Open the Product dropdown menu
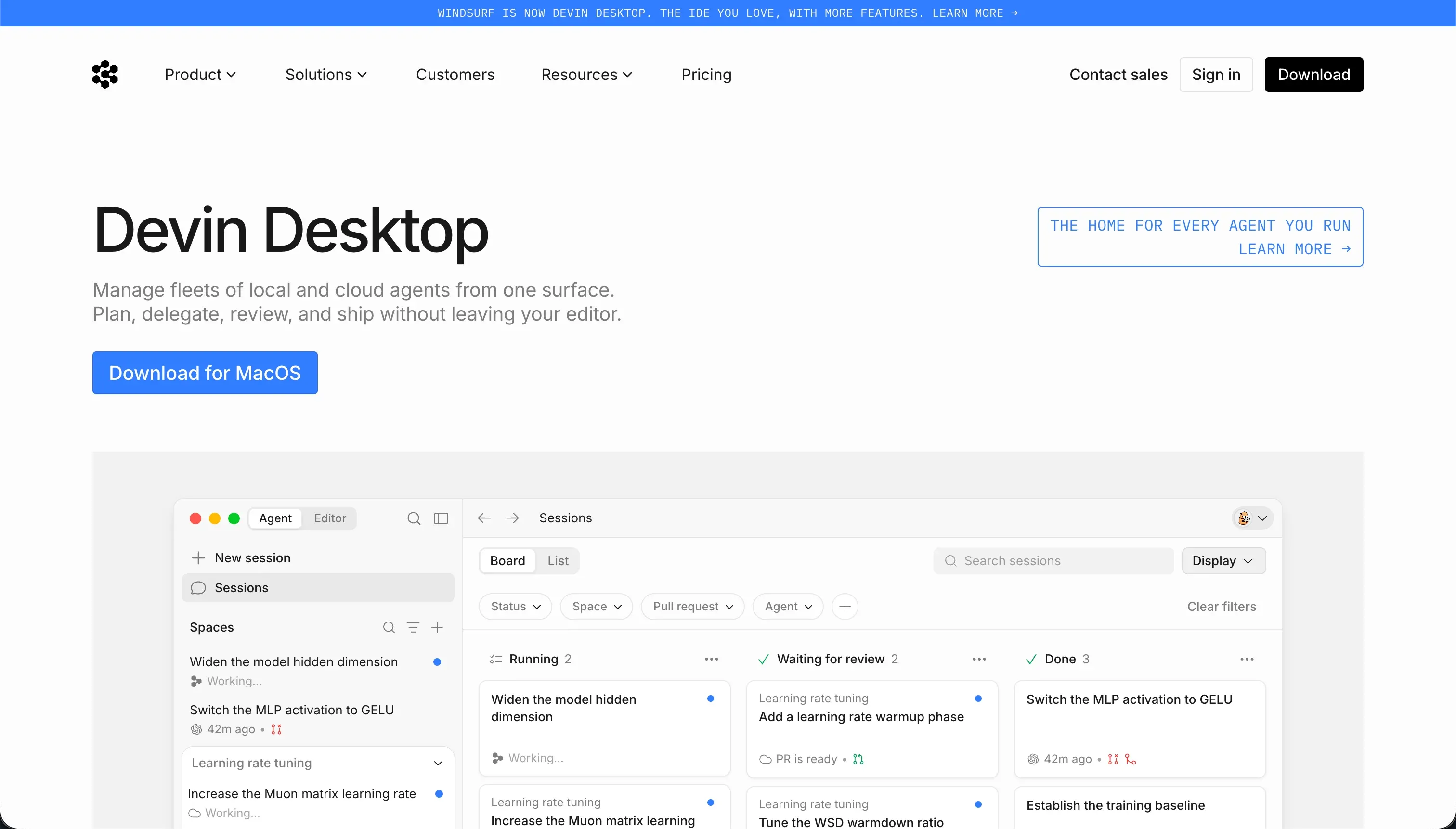The width and height of the screenshot is (1456, 829). pyautogui.click(x=200, y=75)
